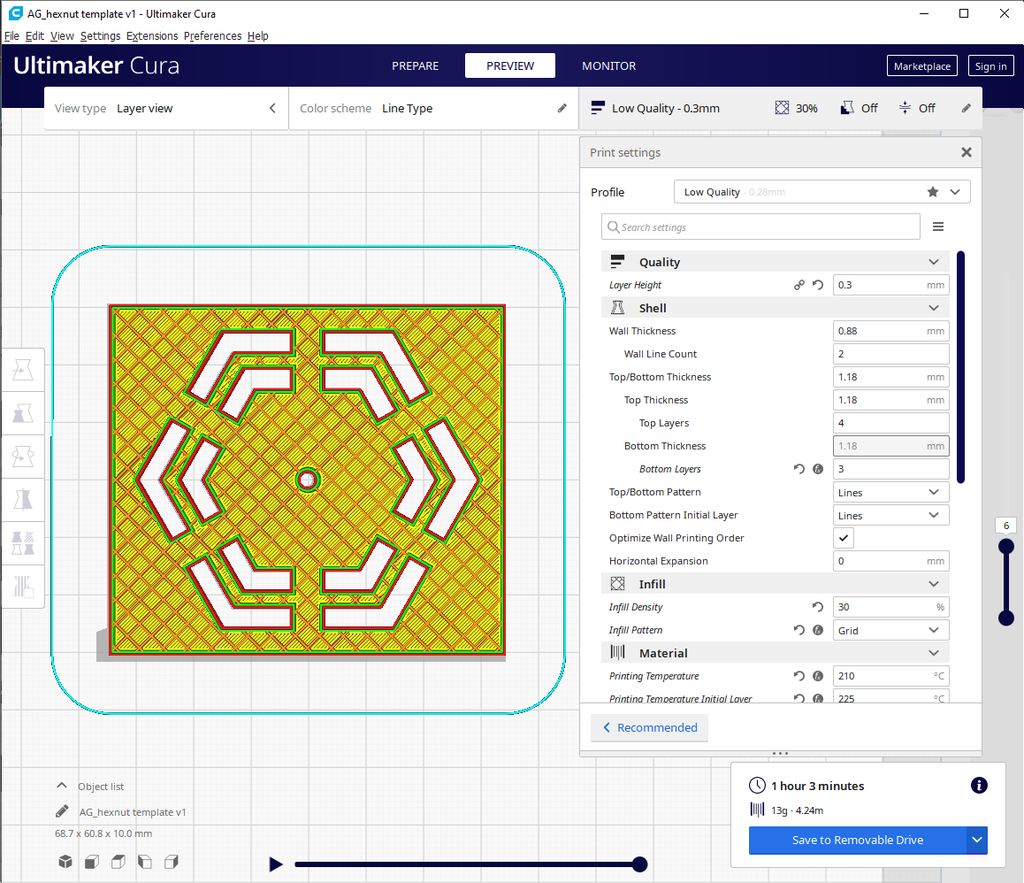This screenshot has height=883, width=1024.
Task: Select the Rotate tool in left toolbar
Action: pyautogui.click(x=23, y=456)
